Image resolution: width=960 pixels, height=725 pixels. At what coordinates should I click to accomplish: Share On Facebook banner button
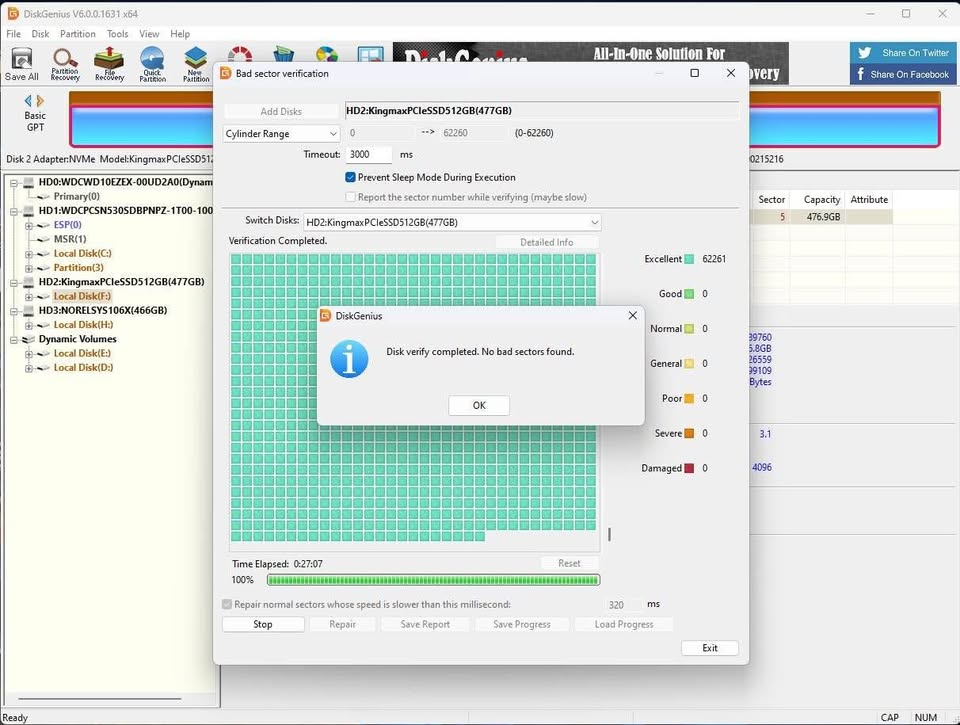click(x=903, y=74)
